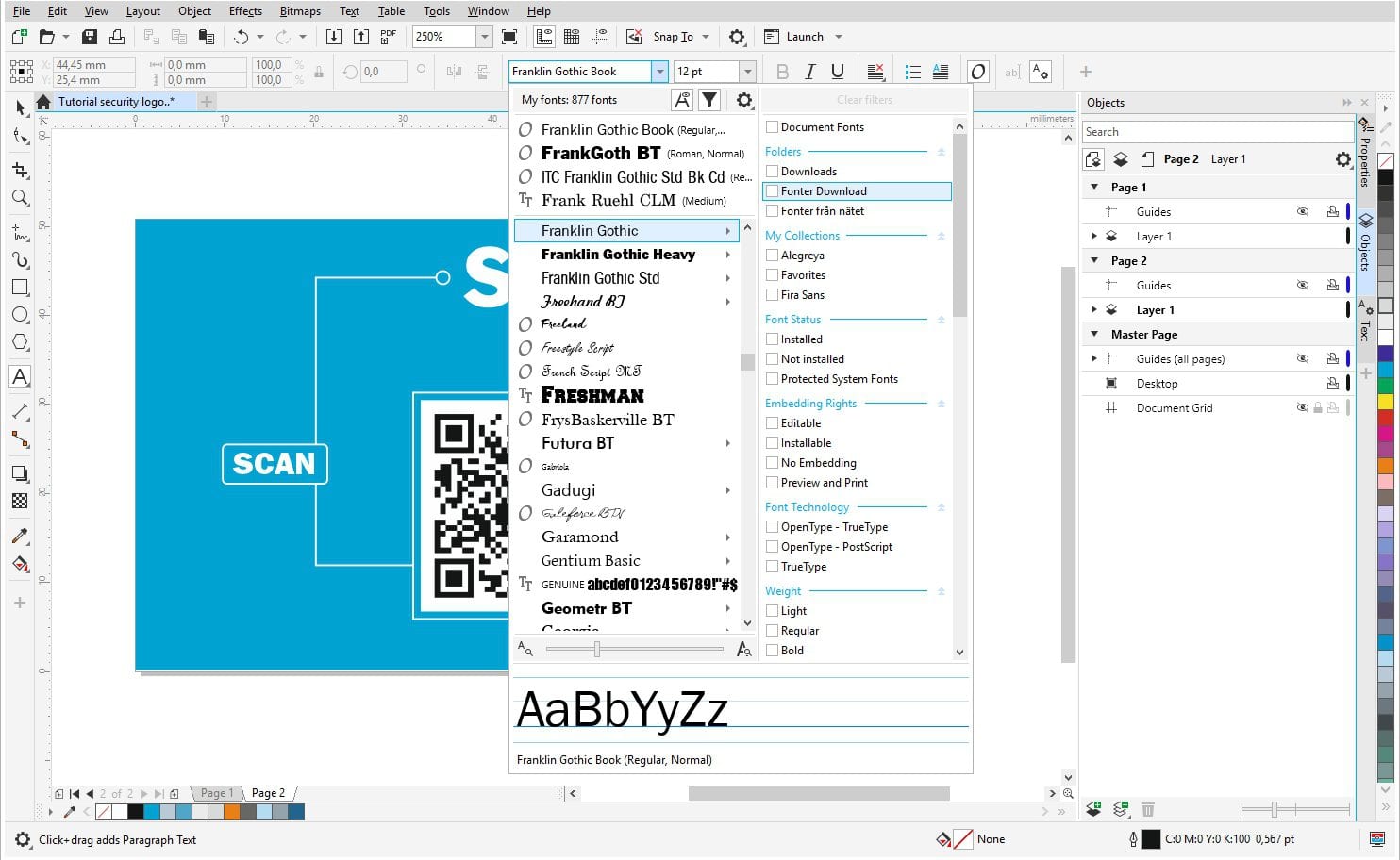Screen dimensions: 1400x860
Task: Expand the Franklin Gothic font family
Action: pos(727,230)
